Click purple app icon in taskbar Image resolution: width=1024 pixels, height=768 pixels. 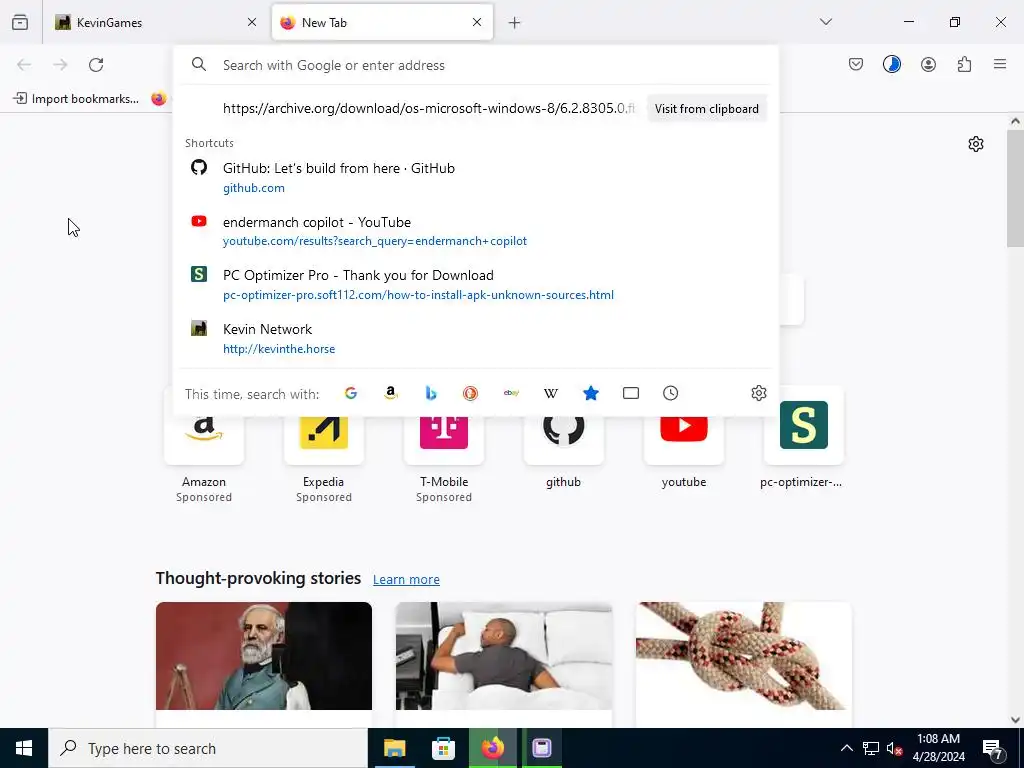541,748
